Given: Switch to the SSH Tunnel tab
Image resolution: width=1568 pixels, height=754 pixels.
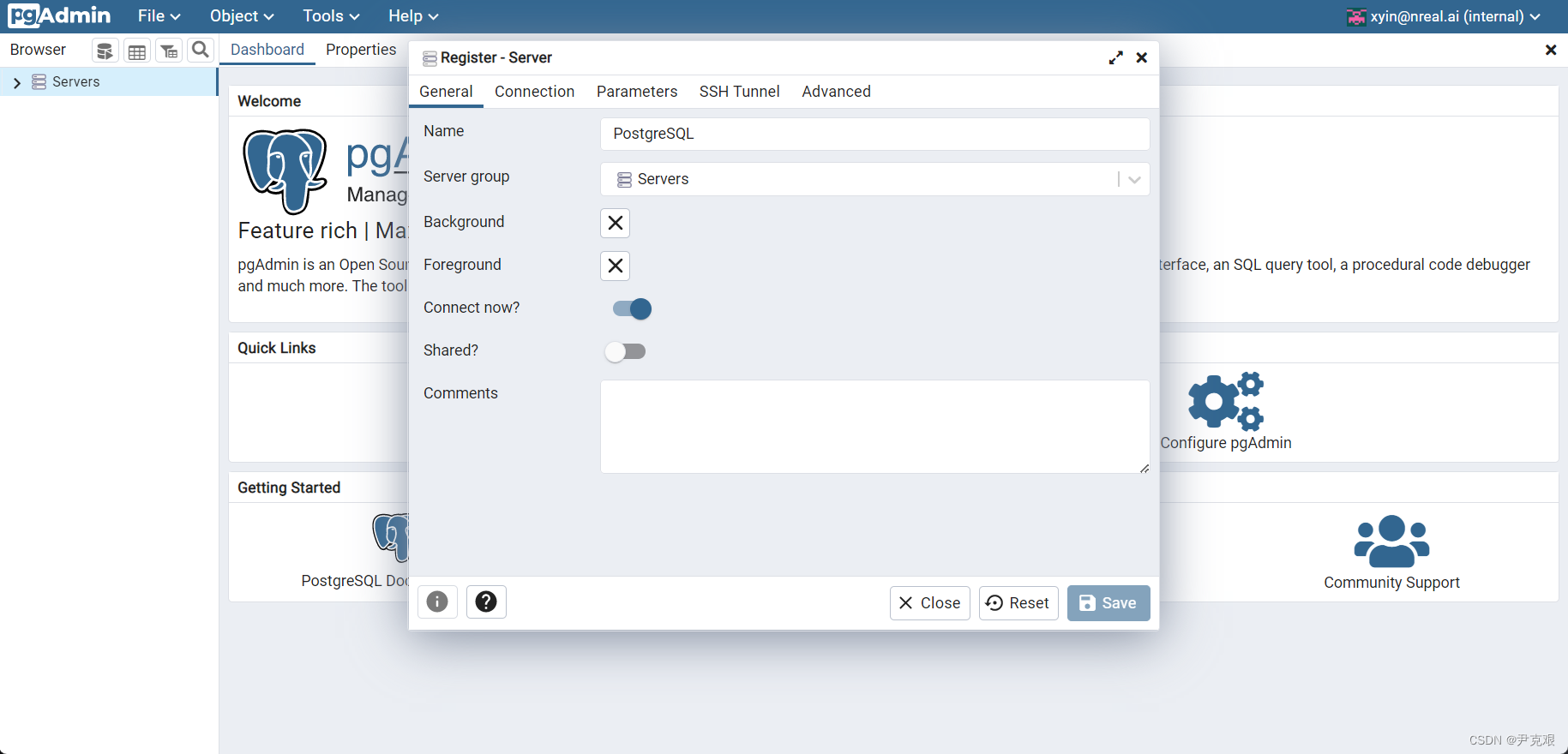Looking at the screenshot, I should tap(739, 92).
